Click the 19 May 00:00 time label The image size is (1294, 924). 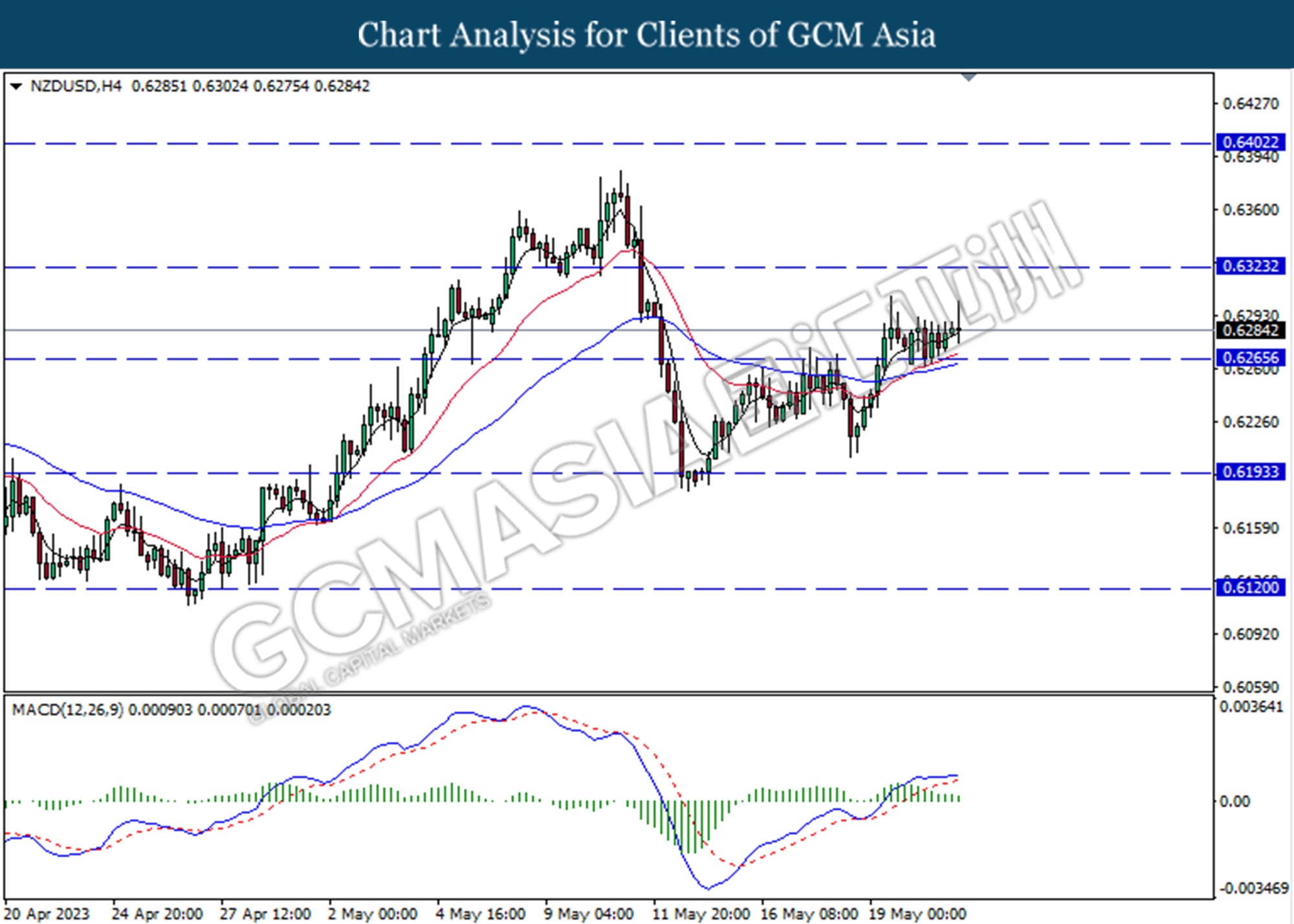pyautogui.click(x=917, y=914)
